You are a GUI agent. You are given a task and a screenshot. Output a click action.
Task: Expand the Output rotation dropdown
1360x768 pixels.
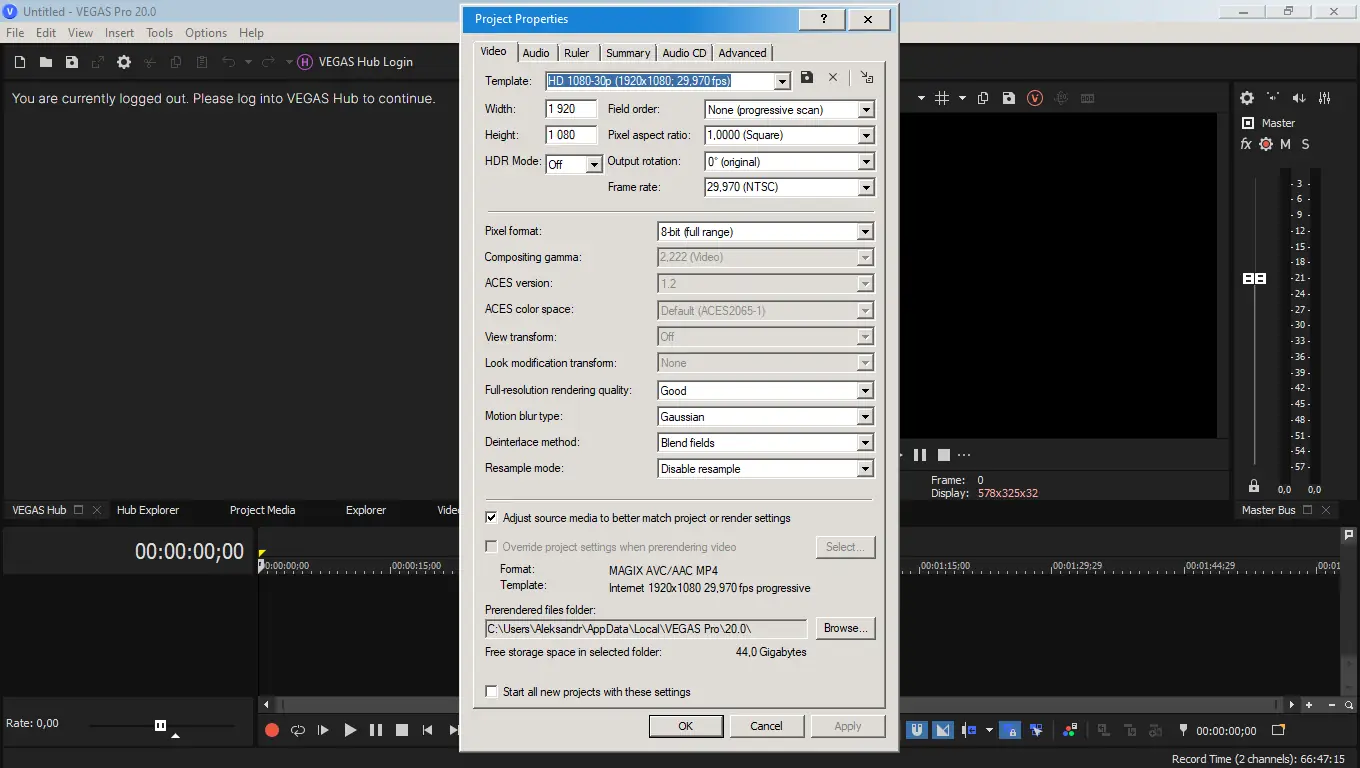click(x=866, y=161)
